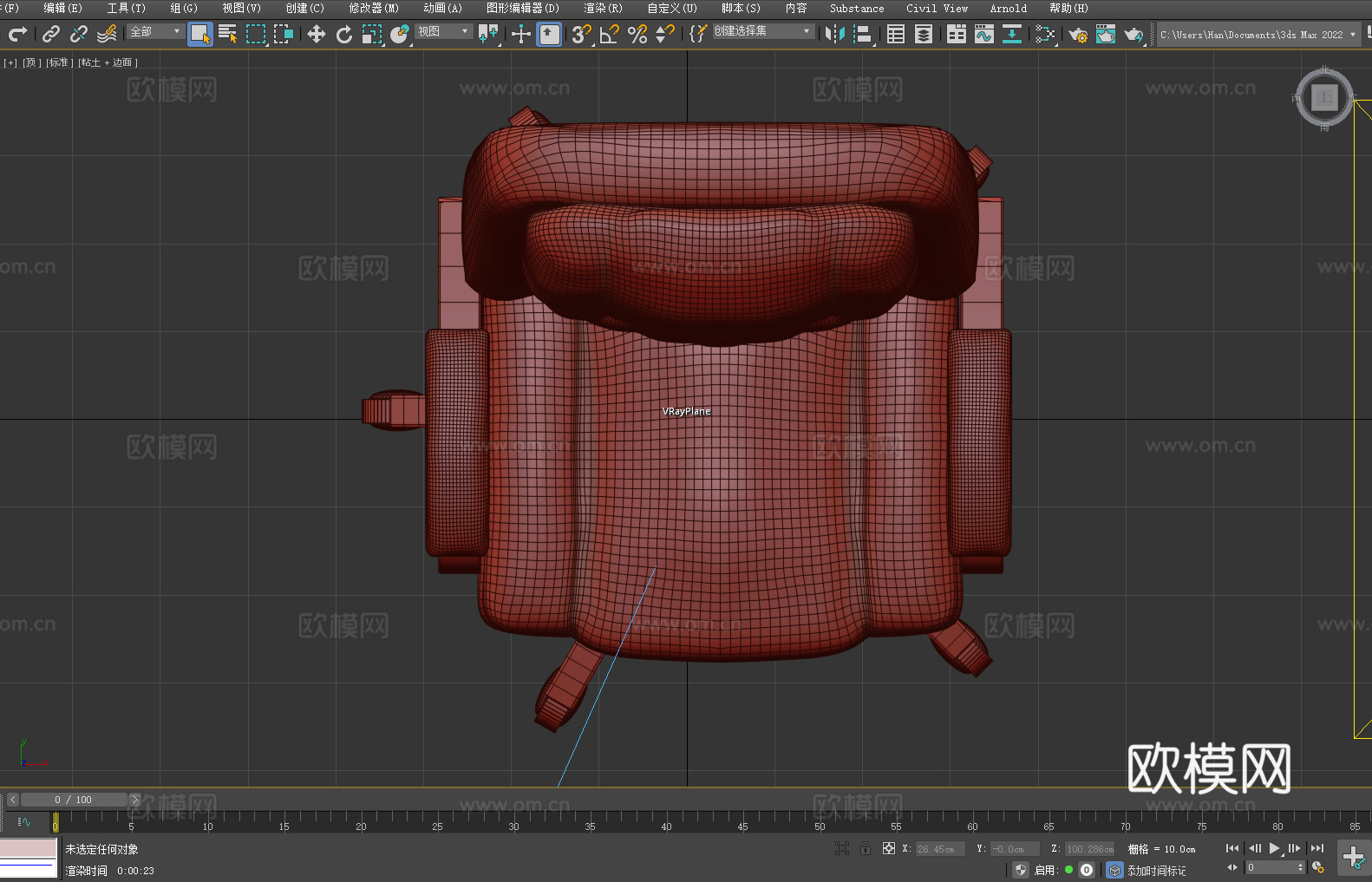
Task: Select the Move tool
Action: (x=317, y=34)
